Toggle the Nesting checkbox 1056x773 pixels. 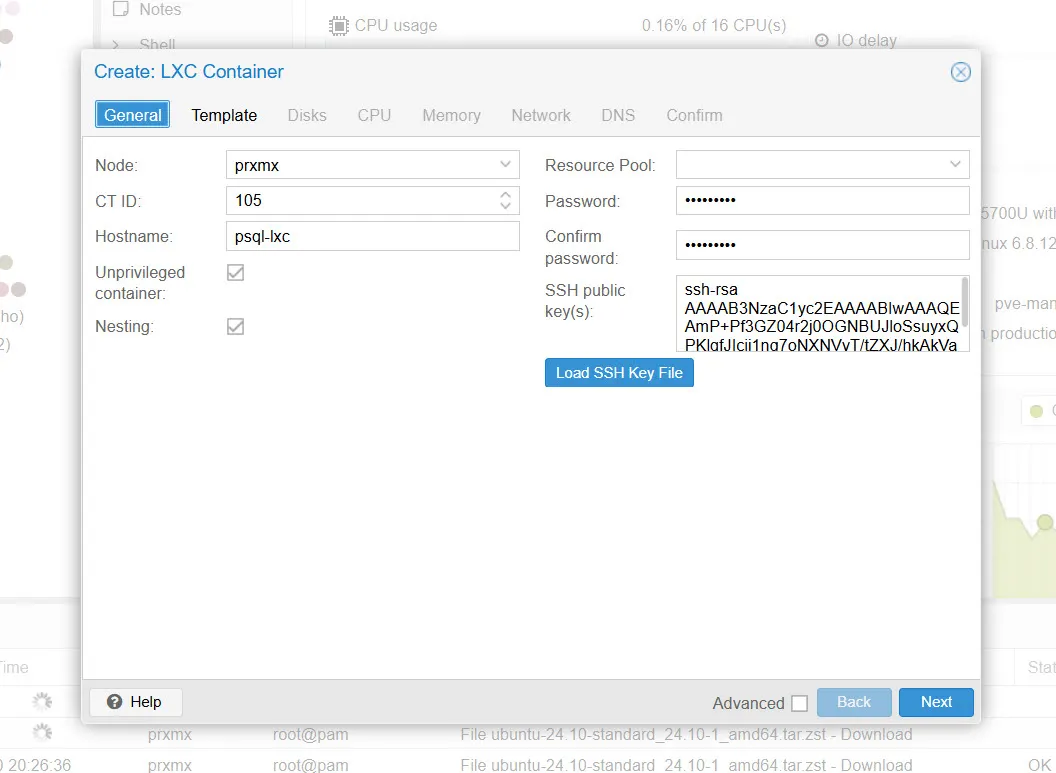pos(236,326)
